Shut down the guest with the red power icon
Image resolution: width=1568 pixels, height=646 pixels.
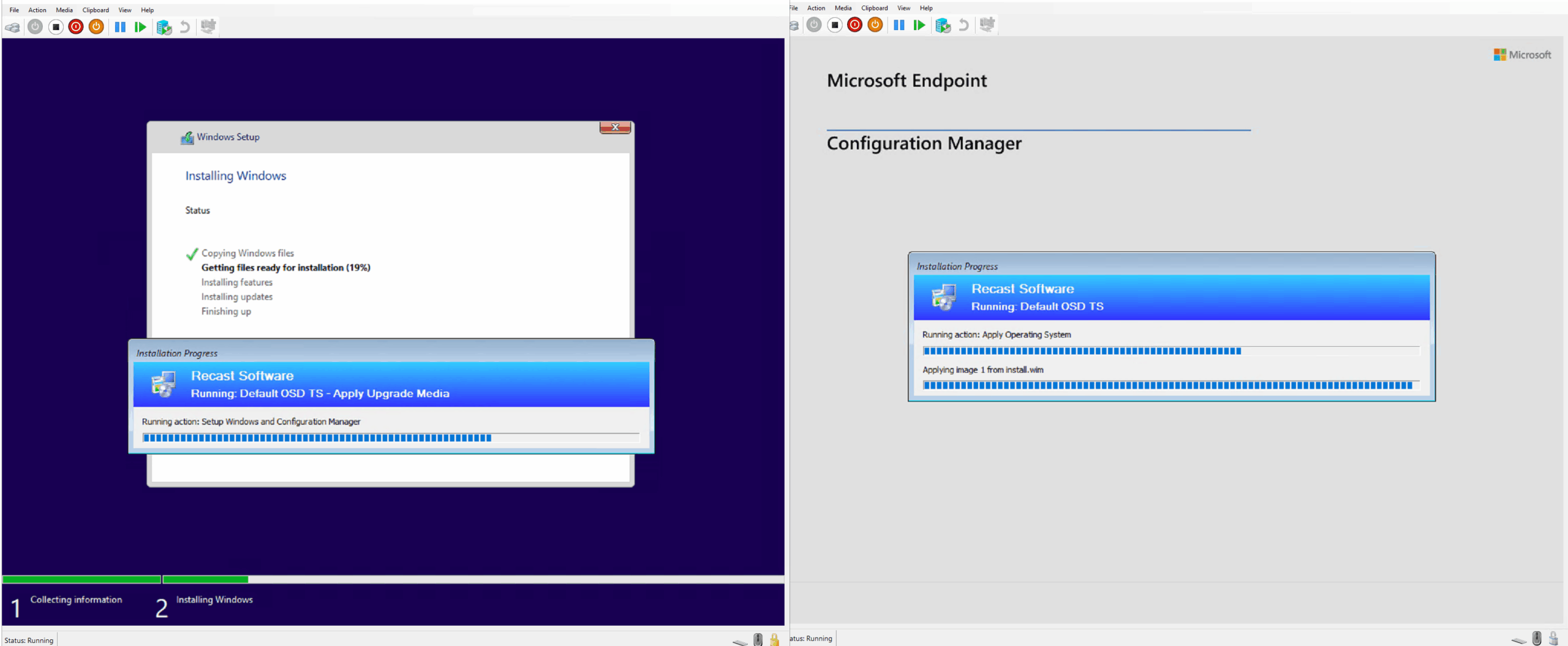pos(75,26)
